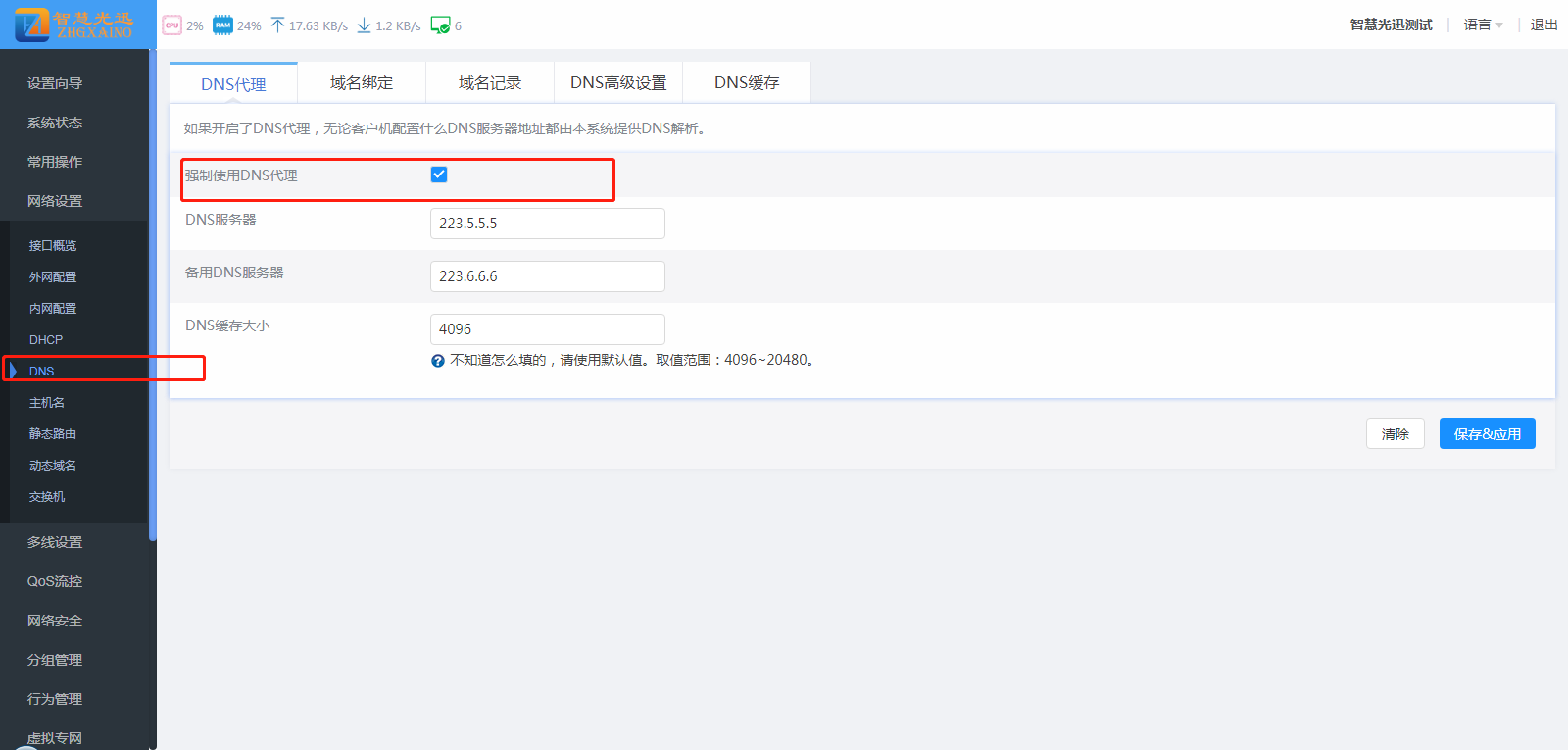
Task: Expand the QoS流控 sidebar section
Action: pyautogui.click(x=55, y=581)
